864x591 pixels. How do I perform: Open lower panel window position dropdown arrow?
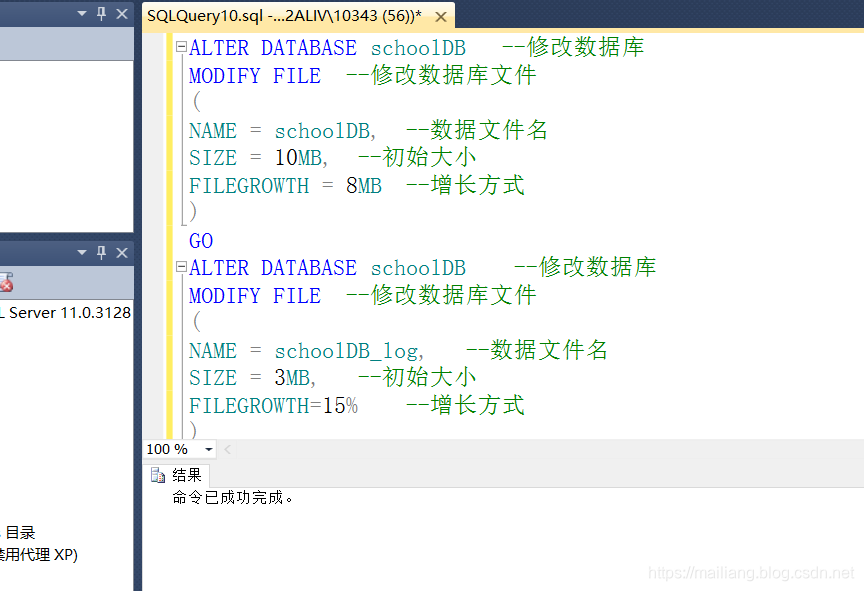click(x=82, y=252)
